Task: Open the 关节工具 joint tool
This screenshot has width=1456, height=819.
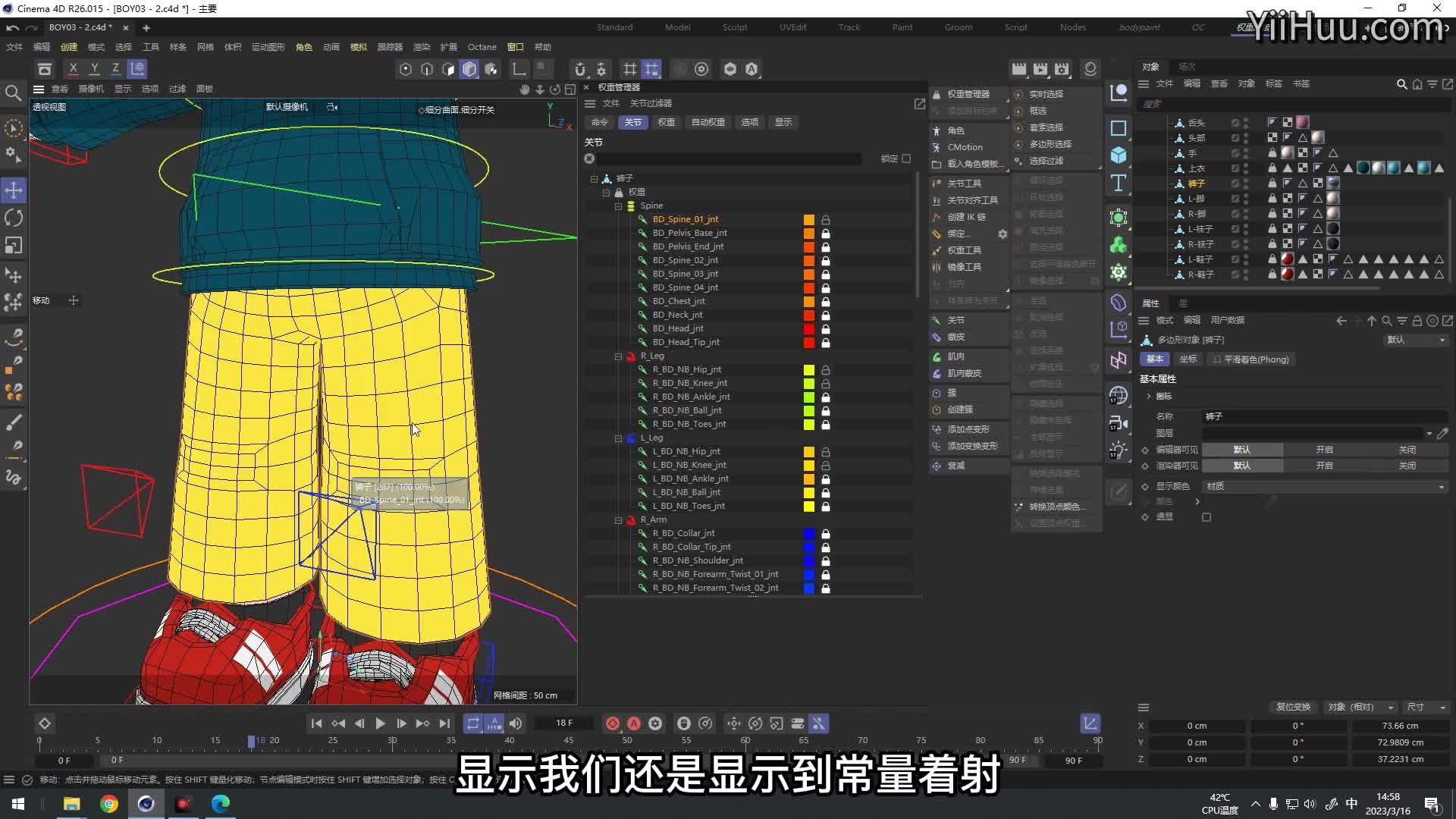Action: click(964, 184)
